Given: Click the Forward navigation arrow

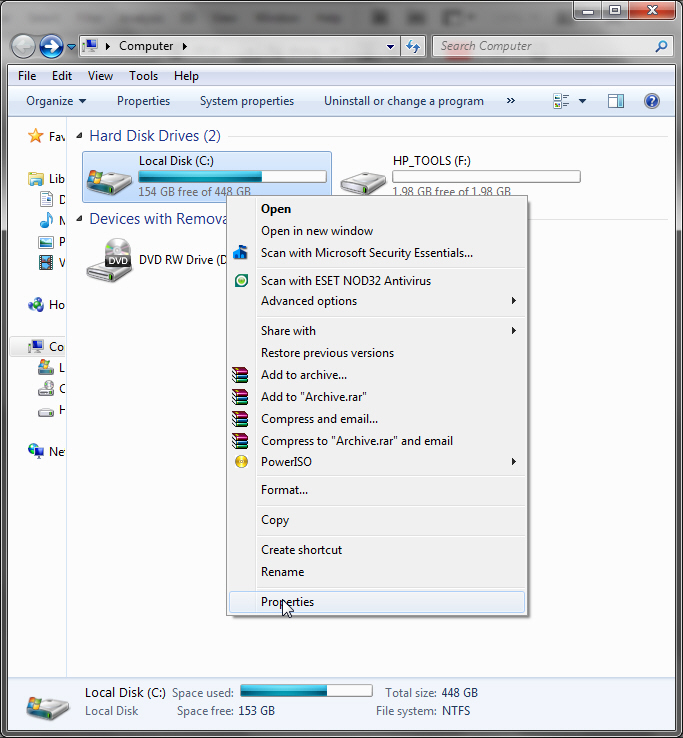Looking at the screenshot, I should (51, 46).
